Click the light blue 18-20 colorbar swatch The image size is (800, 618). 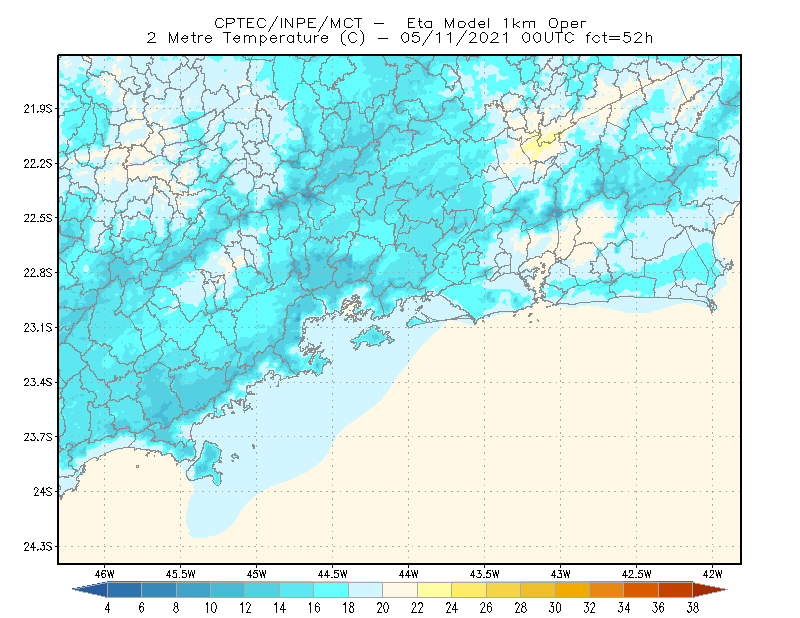pos(365,590)
